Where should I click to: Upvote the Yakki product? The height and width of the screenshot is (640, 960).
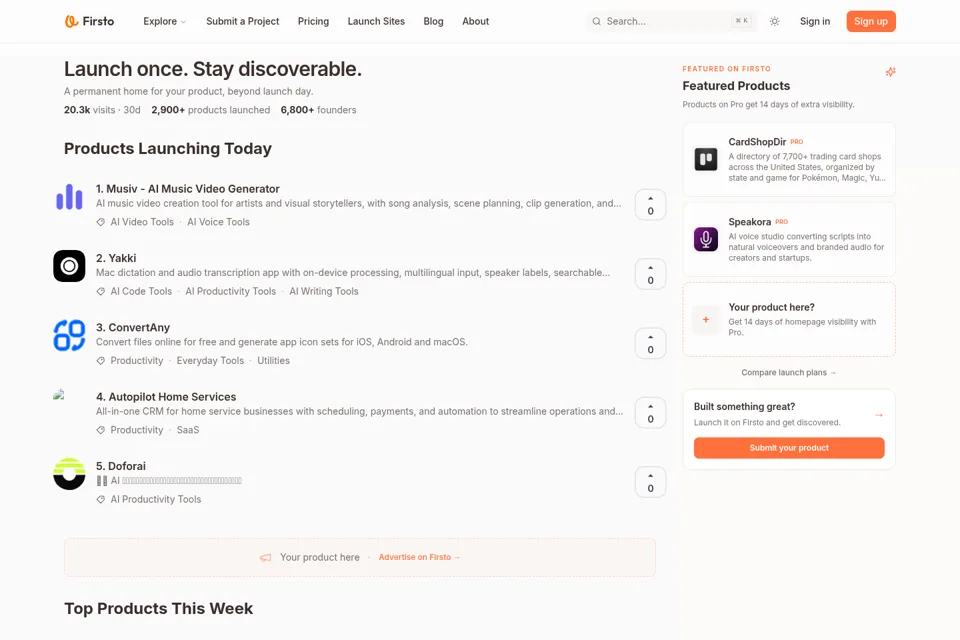click(650, 274)
